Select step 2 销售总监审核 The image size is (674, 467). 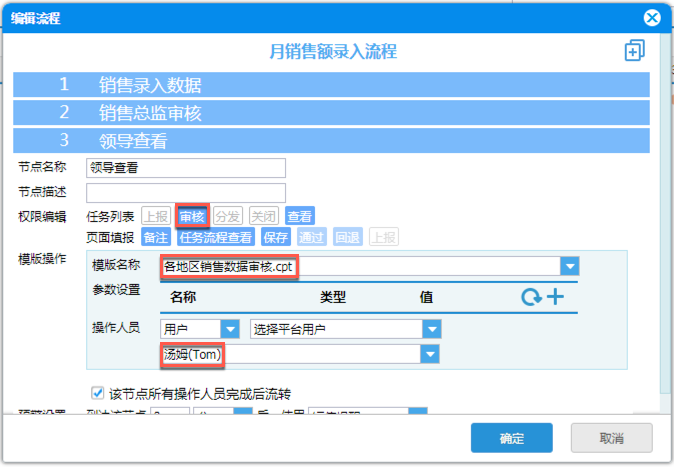[331, 113]
